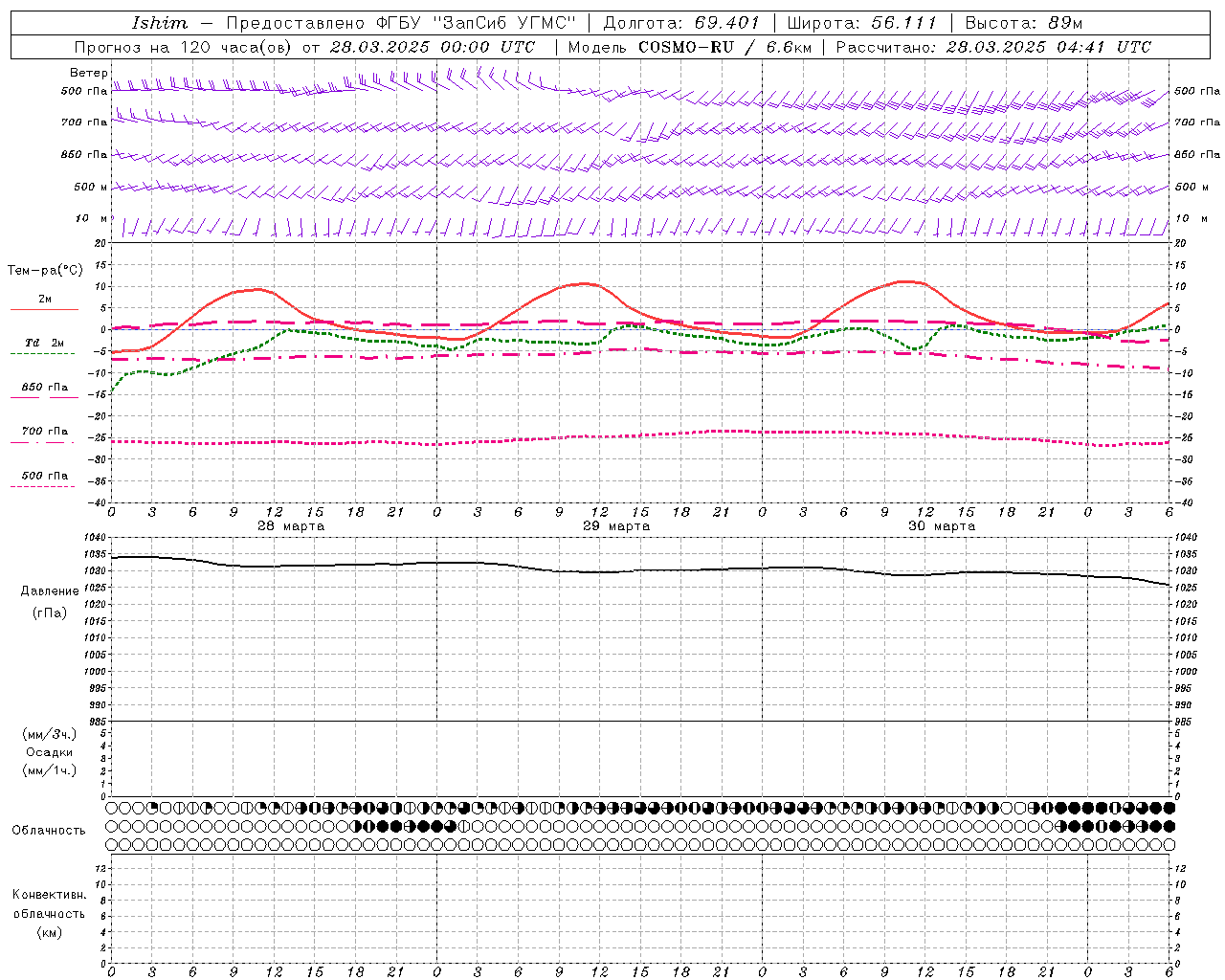Click the model name "COSMO-RU / 6.6км"
The image size is (1225, 980).
pyautogui.click(x=724, y=47)
